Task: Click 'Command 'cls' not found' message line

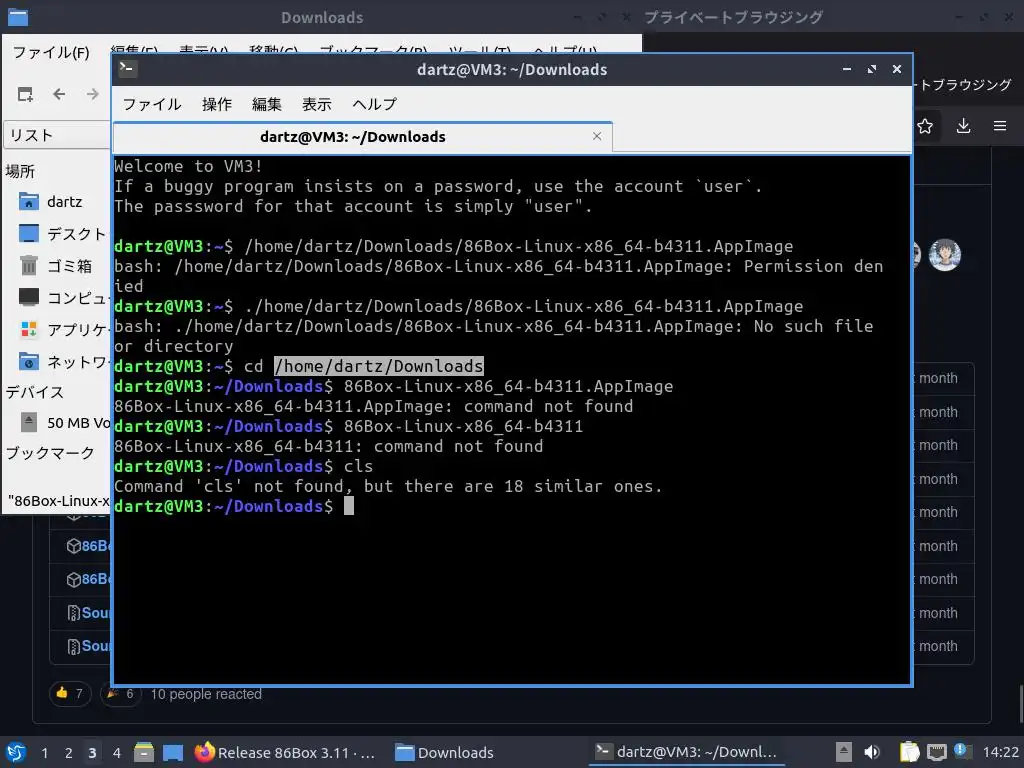Action: pos(388,486)
